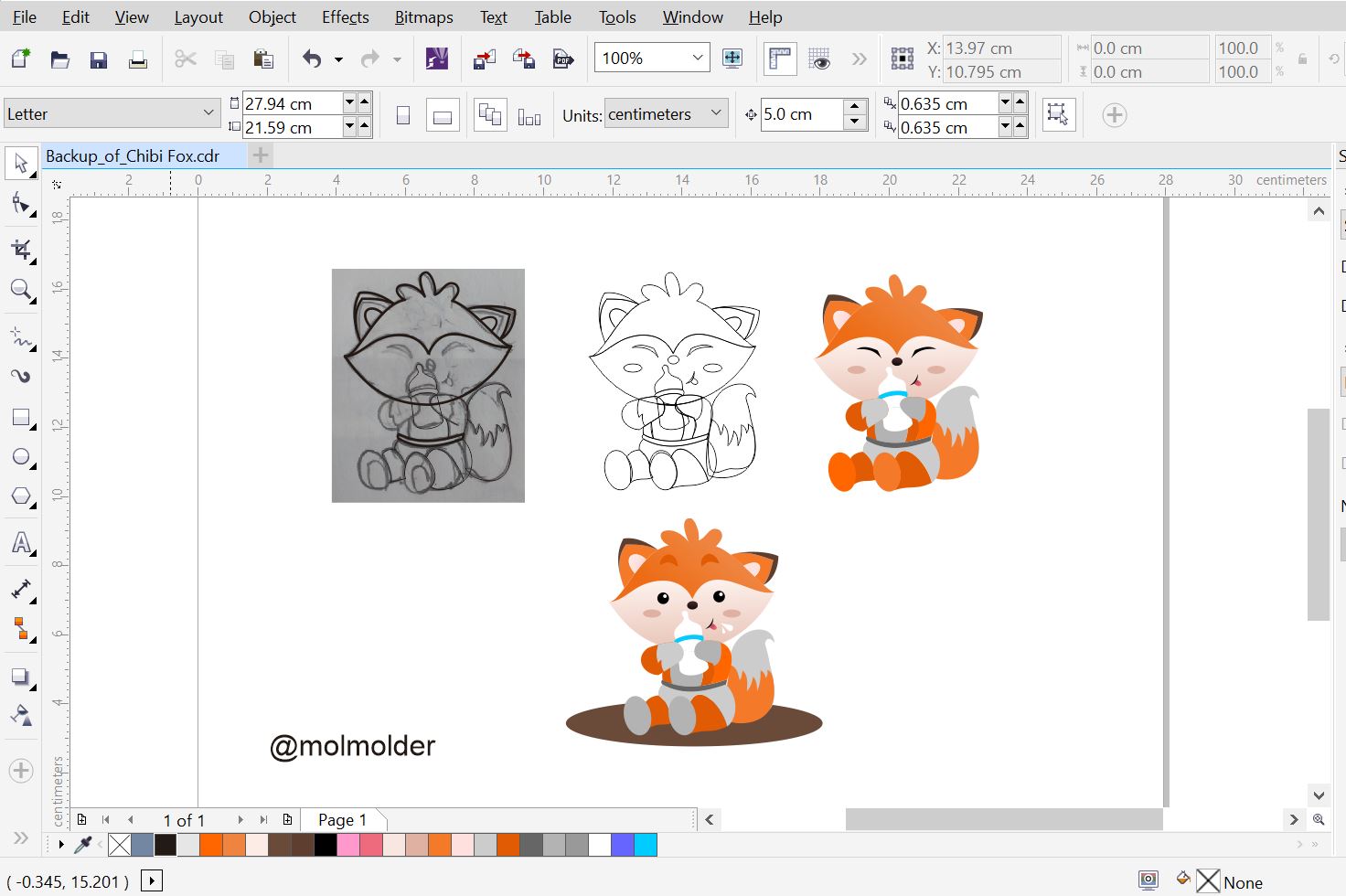Select the Pick tool in toolbox

click(x=20, y=164)
